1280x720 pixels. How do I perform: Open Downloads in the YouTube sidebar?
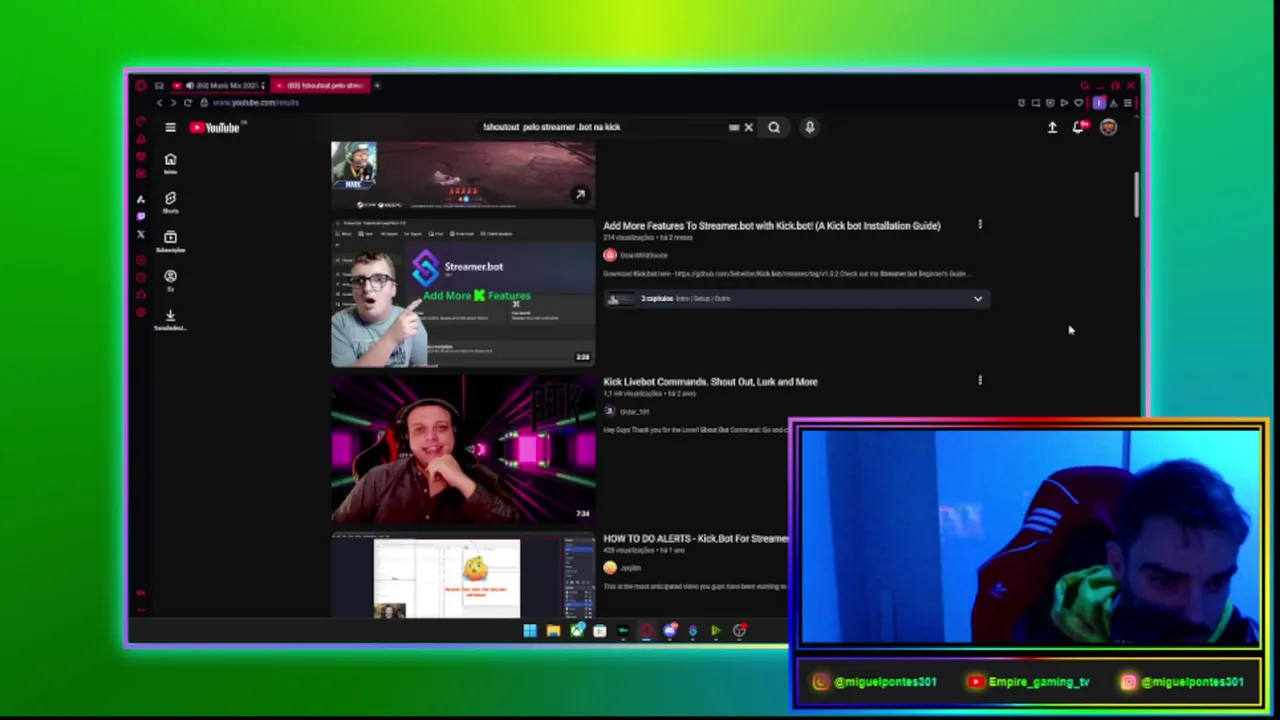coord(170,319)
